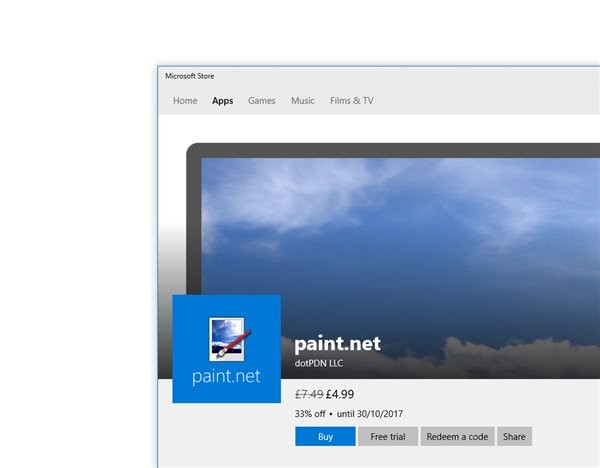Go to the Music tab
This screenshot has width=600, height=468.
click(303, 101)
